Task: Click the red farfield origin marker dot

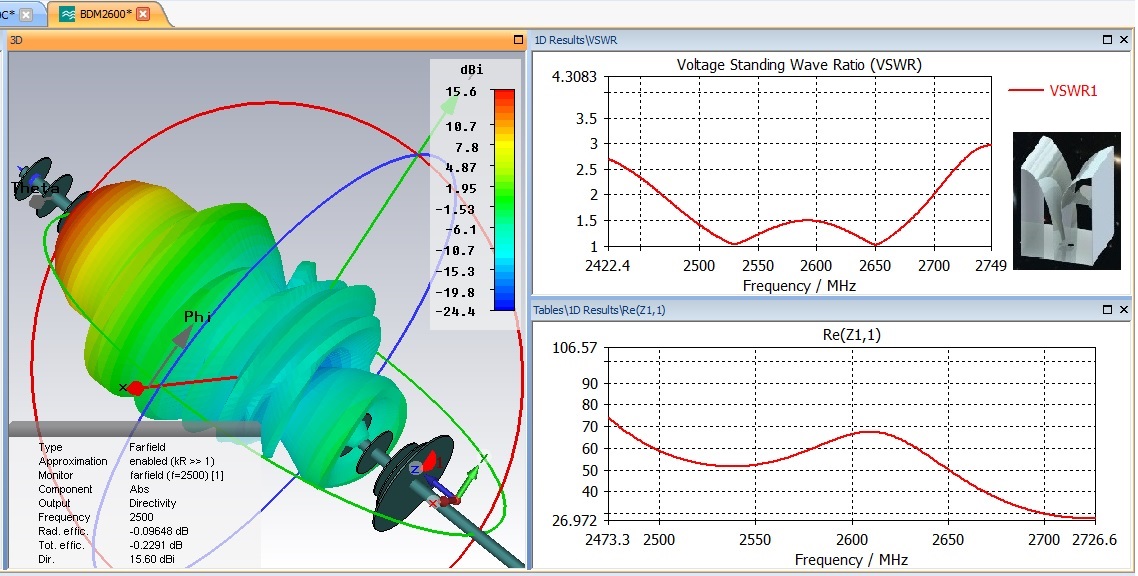Action: [x=135, y=388]
